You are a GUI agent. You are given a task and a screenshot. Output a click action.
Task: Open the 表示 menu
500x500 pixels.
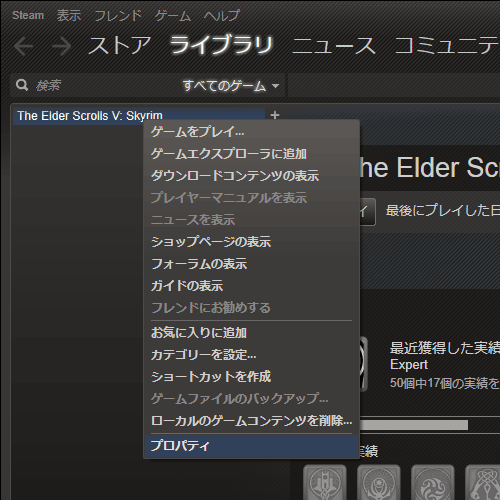(x=69, y=15)
